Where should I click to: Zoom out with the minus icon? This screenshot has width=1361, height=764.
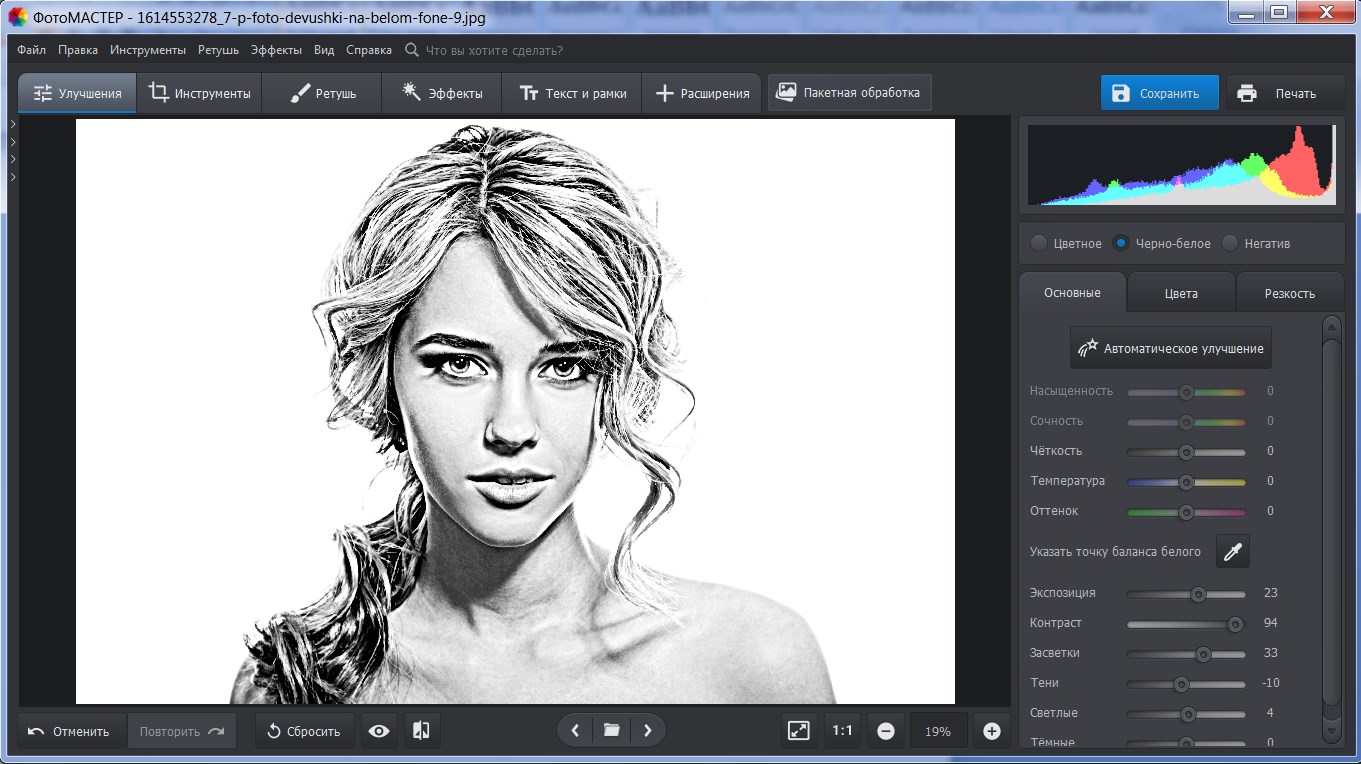tap(885, 731)
